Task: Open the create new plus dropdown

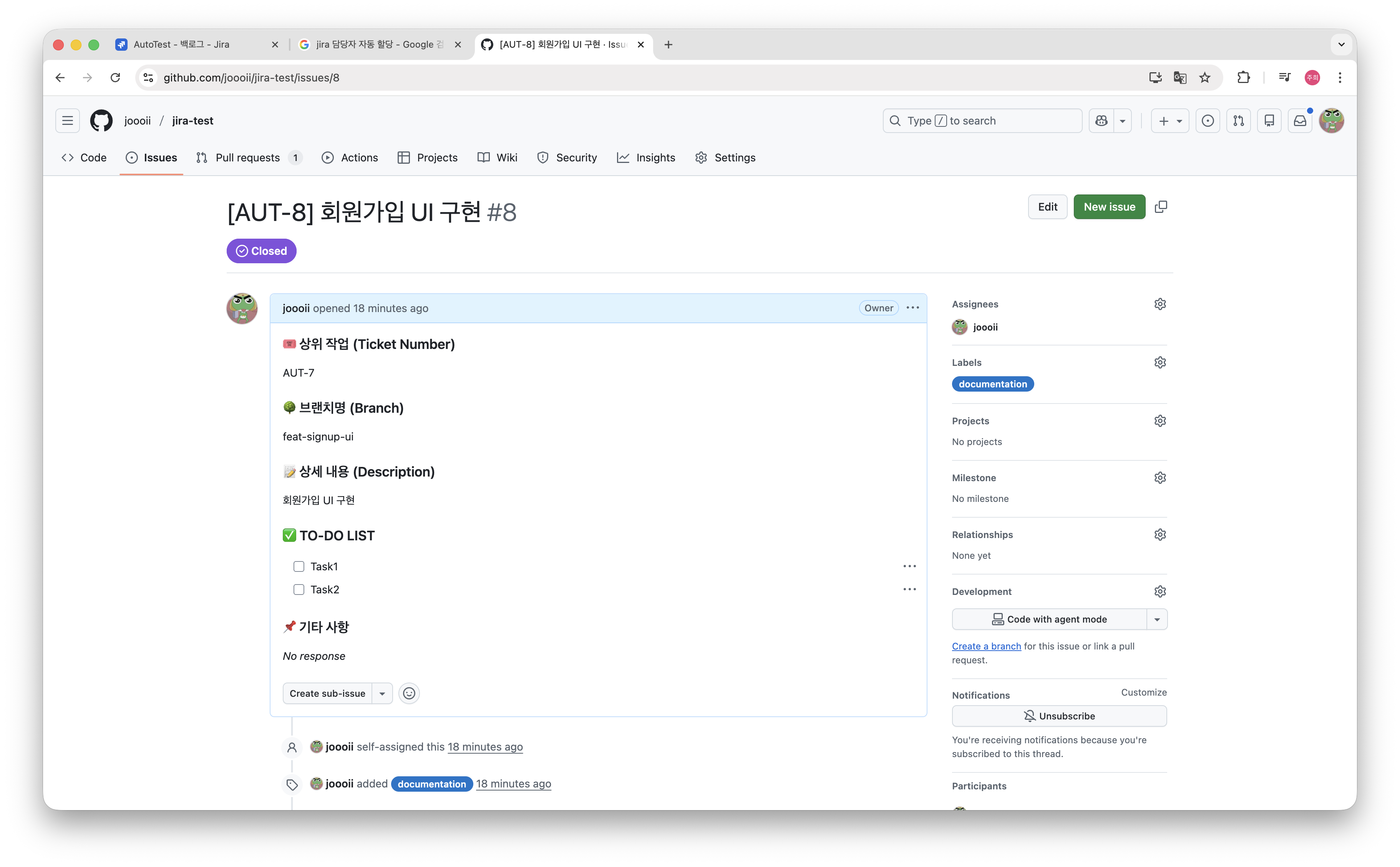Action: 1169,120
